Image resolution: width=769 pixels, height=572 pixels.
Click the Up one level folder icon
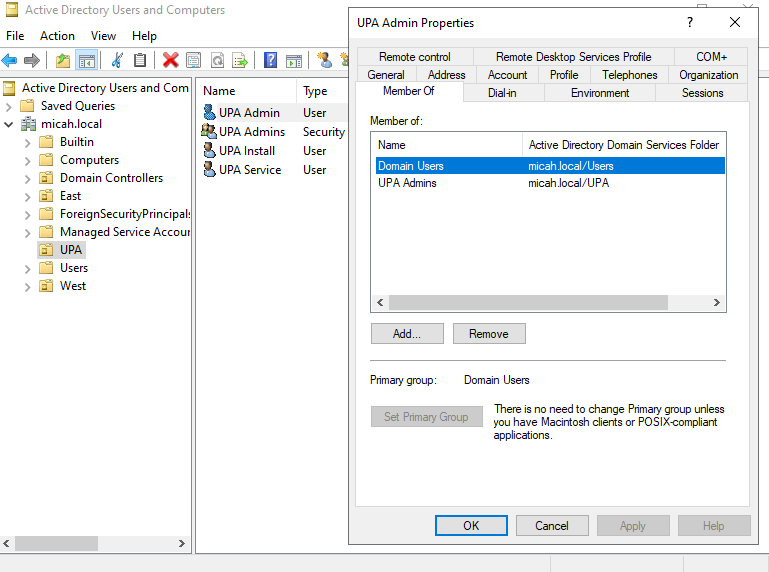(63, 61)
